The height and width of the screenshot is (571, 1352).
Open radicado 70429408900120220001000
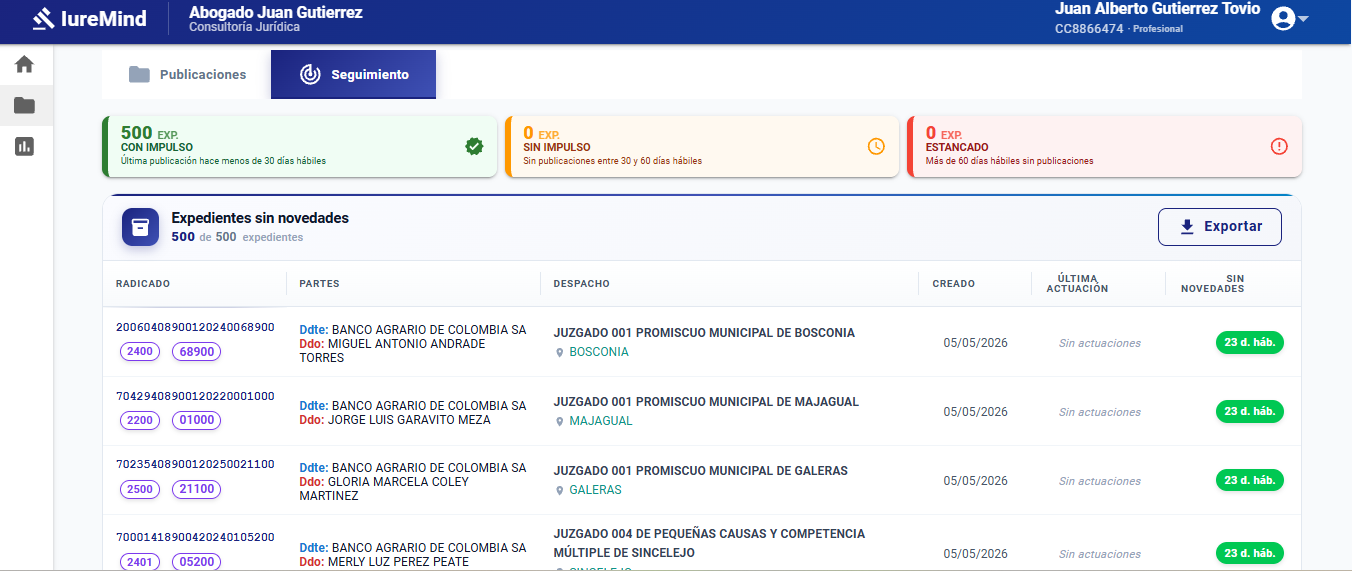pos(195,396)
